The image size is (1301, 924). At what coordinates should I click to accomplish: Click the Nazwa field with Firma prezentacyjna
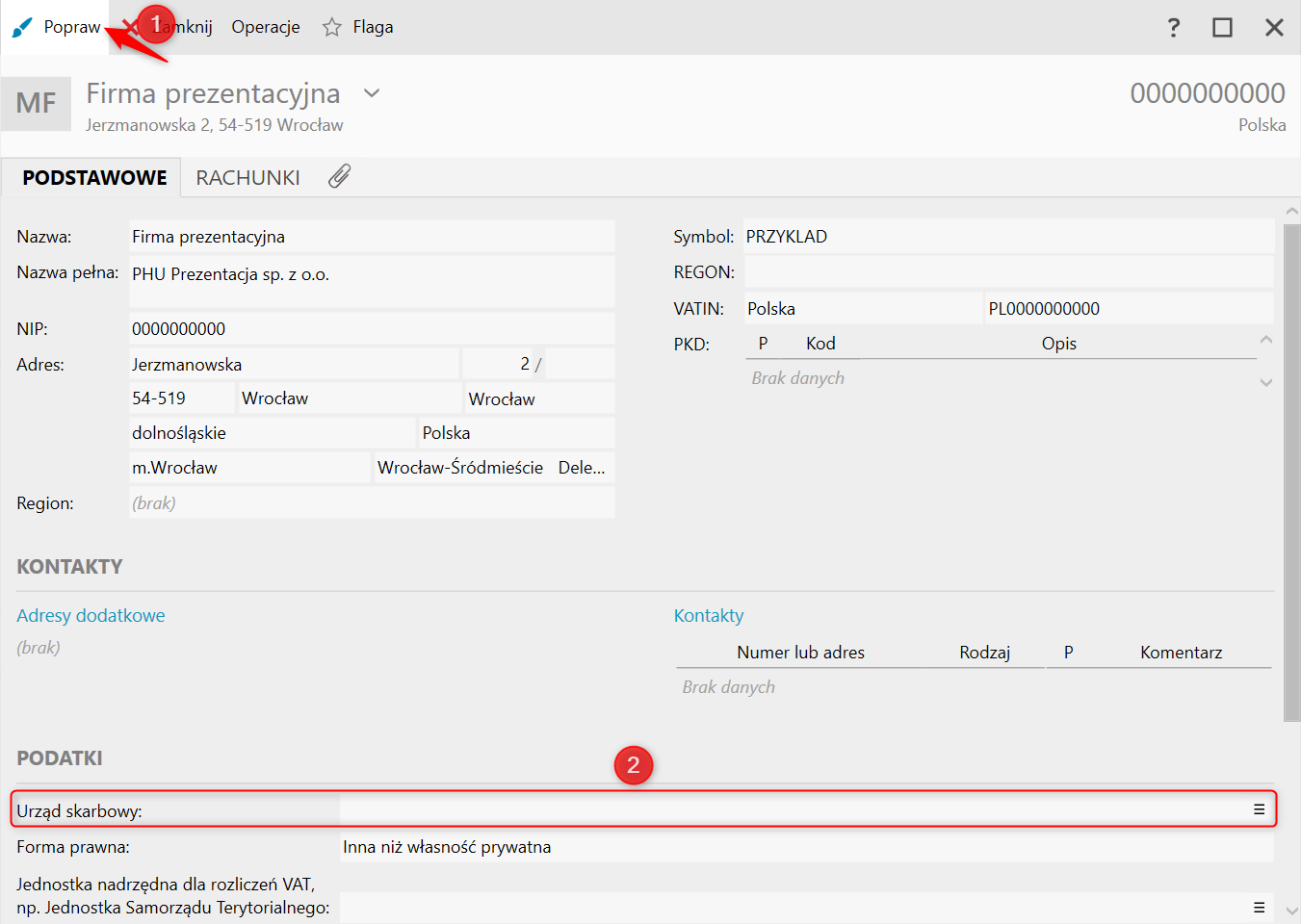tap(372, 237)
